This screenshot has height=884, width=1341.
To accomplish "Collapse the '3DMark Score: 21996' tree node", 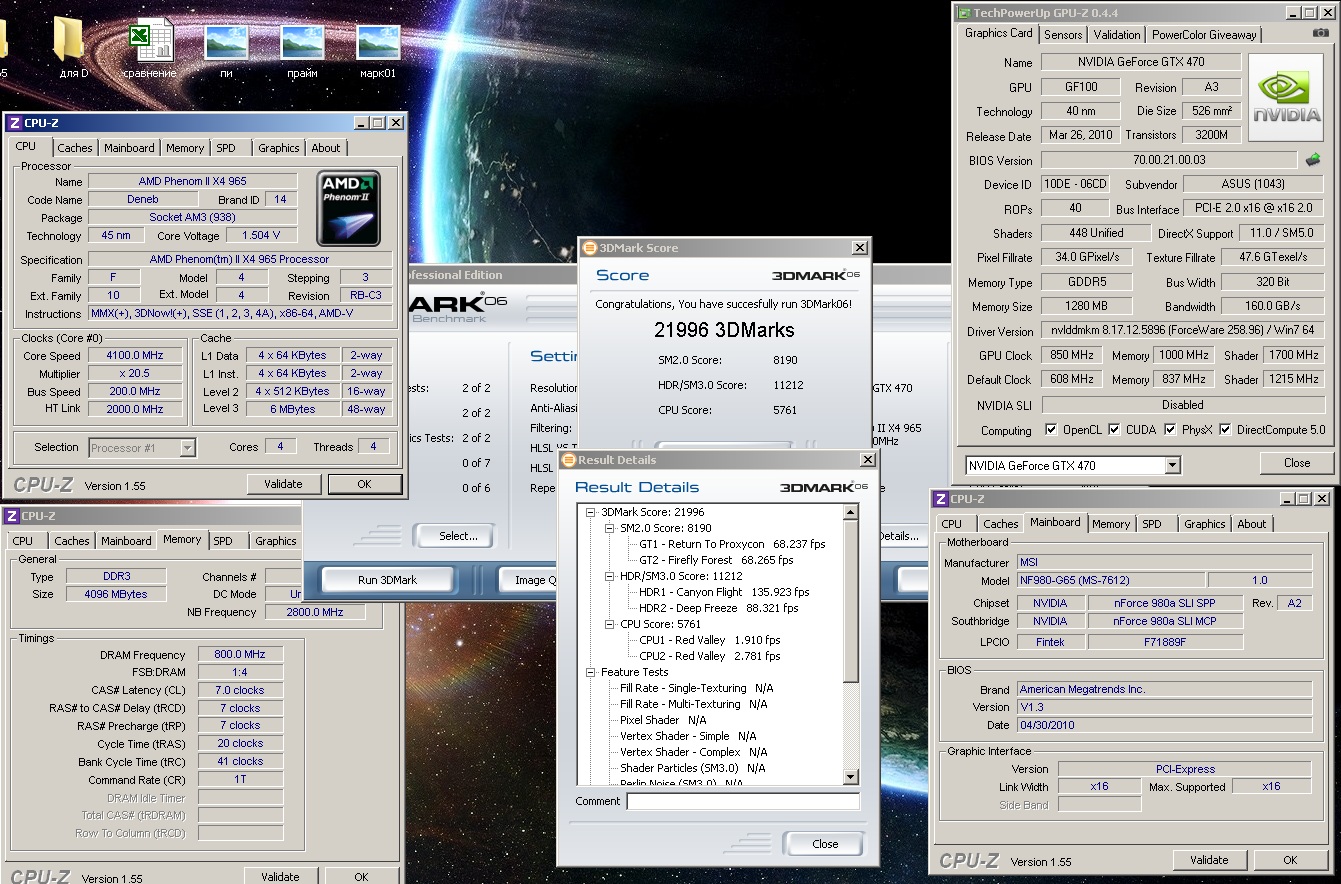I will pyautogui.click(x=591, y=512).
